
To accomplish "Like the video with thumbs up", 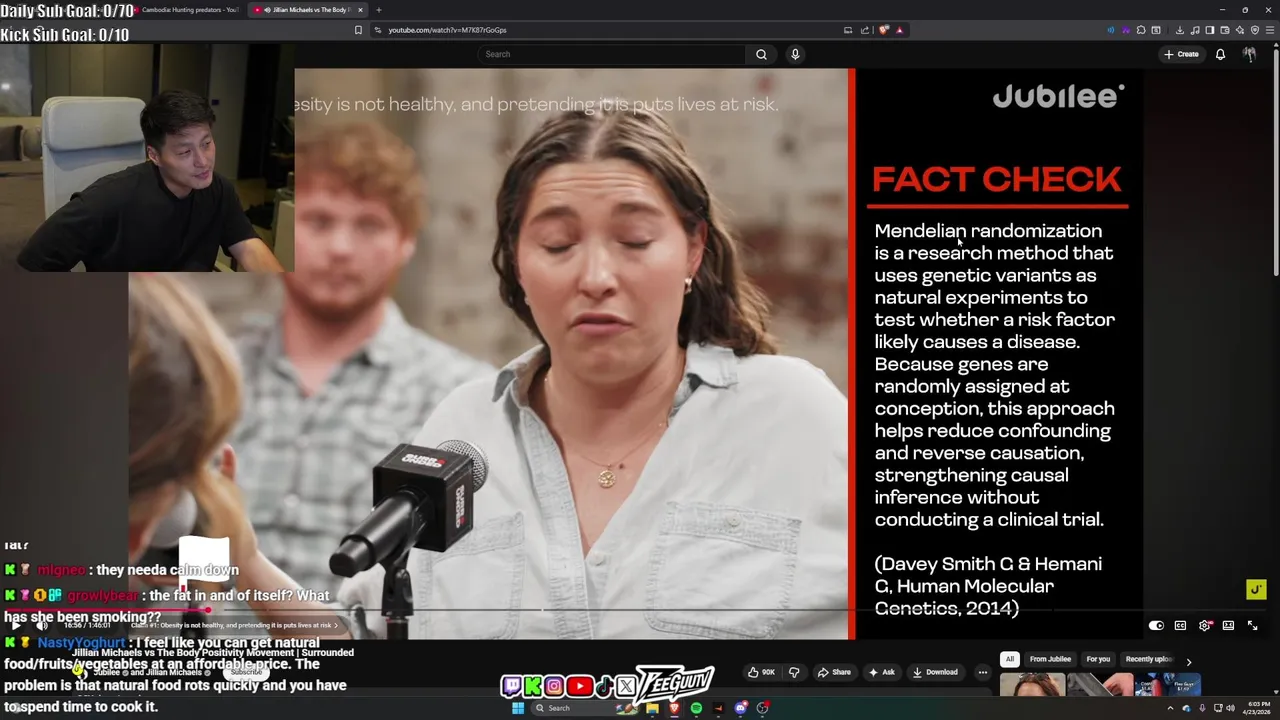I will 762,672.
